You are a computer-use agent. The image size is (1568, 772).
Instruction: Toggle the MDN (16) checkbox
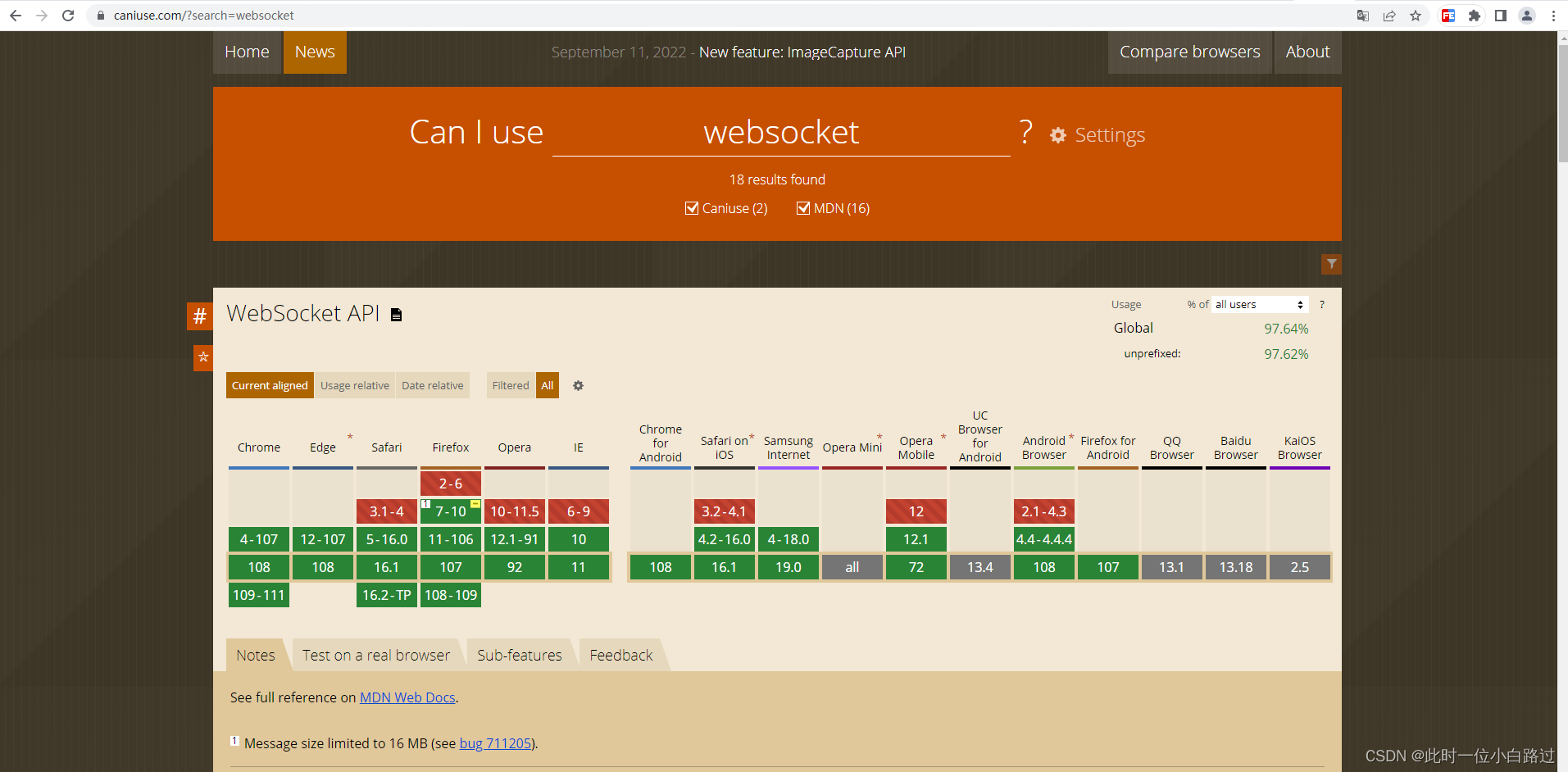point(803,208)
